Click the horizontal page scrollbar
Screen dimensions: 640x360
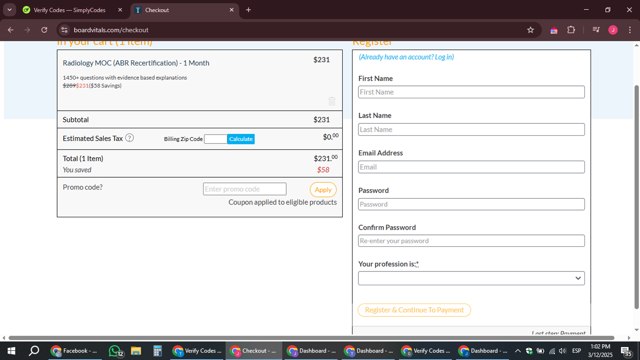[311, 338]
